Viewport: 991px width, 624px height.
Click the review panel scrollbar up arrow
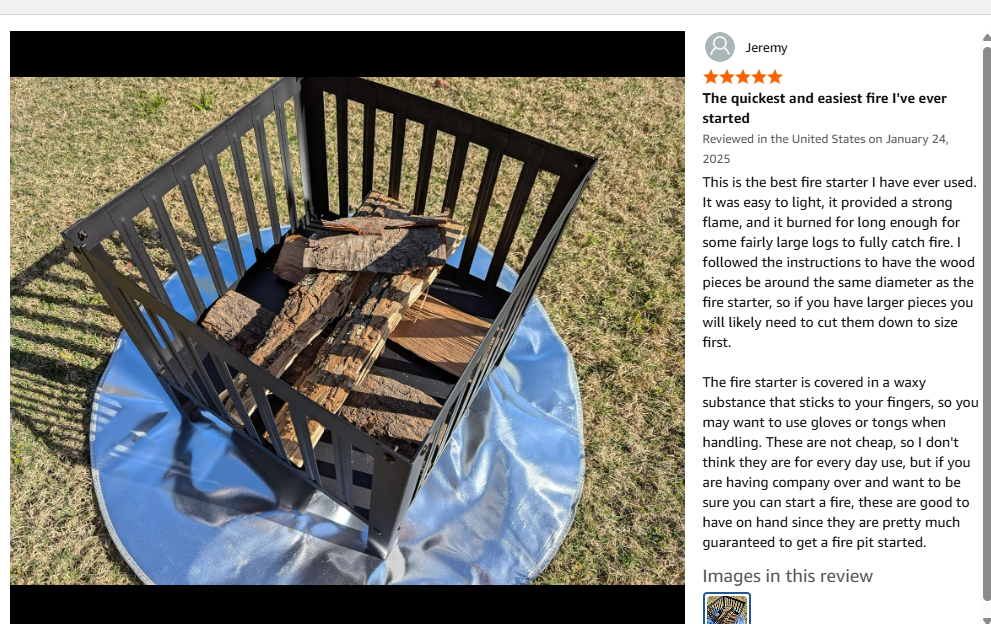click(x=987, y=37)
